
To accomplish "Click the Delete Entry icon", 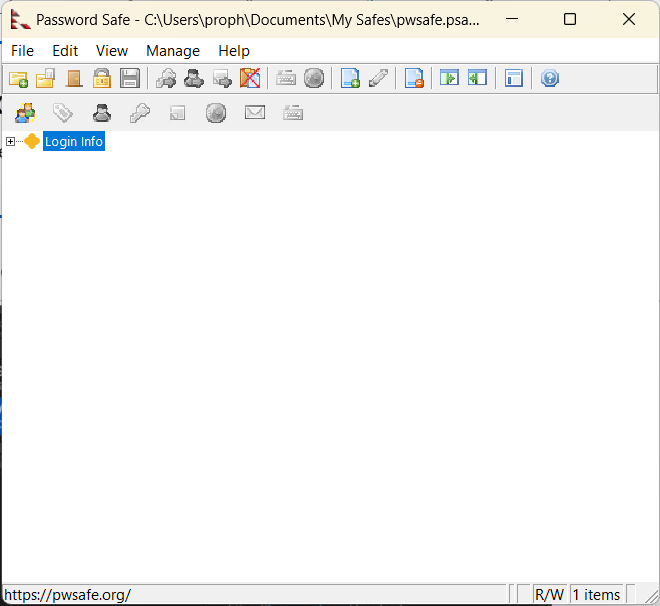I will click(x=414, y=78).
